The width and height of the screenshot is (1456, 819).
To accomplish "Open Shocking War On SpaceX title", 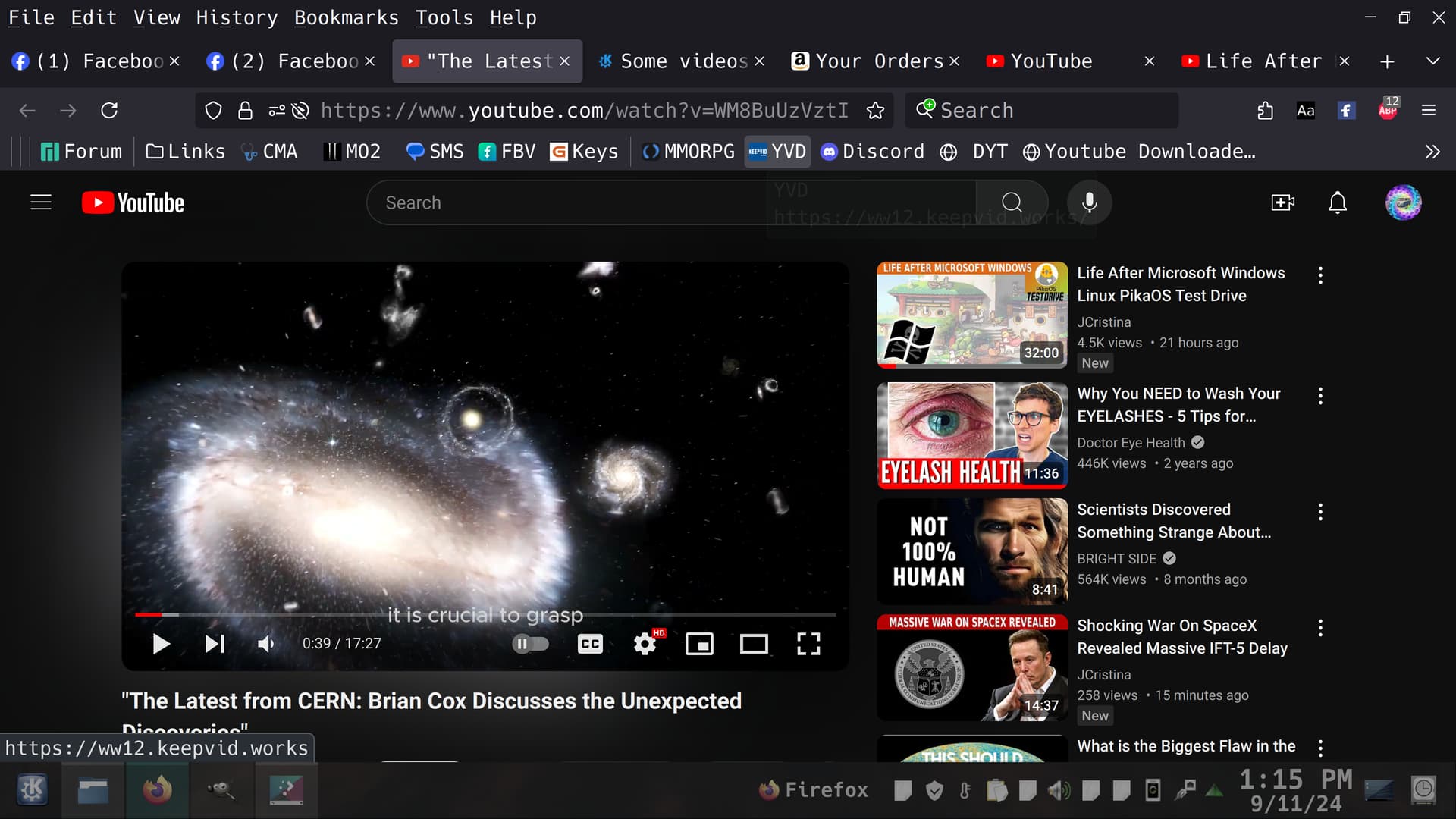I will click(1182, 637).
